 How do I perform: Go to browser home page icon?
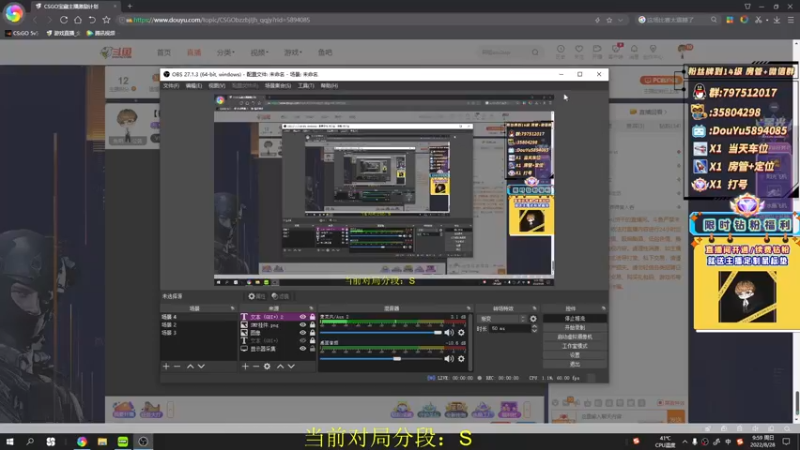tap(78, 20)
